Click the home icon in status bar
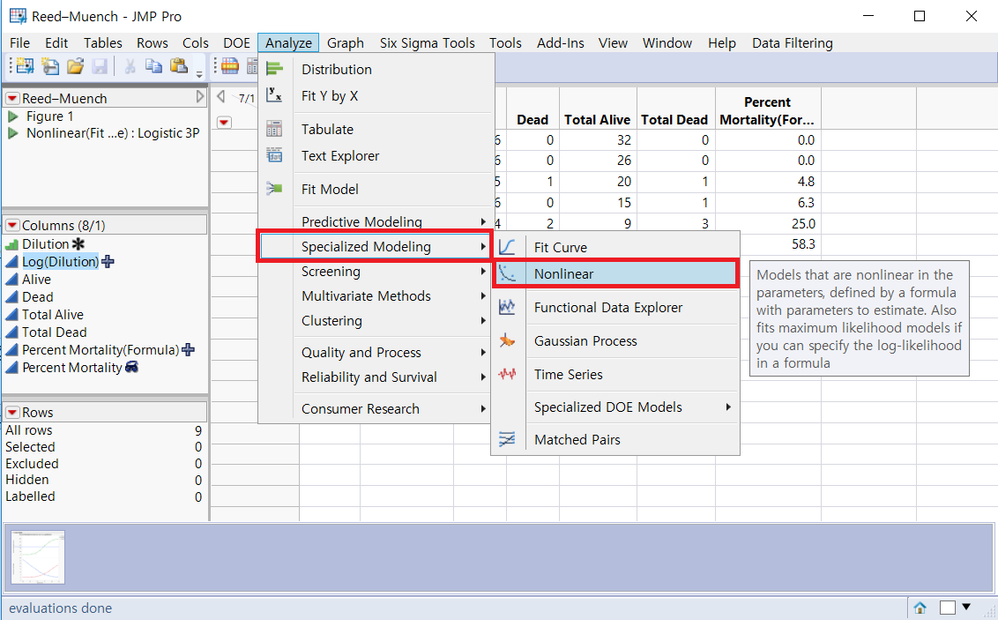This screenshot has height=620, width=998. click(920, 607)
